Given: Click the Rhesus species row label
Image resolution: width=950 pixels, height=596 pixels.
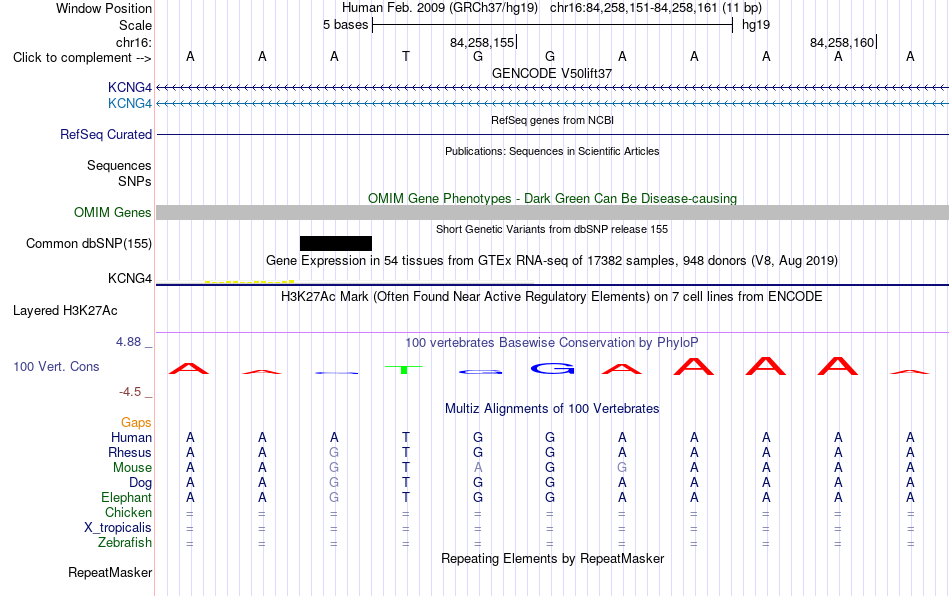Looking at the screenshot, I should (130, 452).
